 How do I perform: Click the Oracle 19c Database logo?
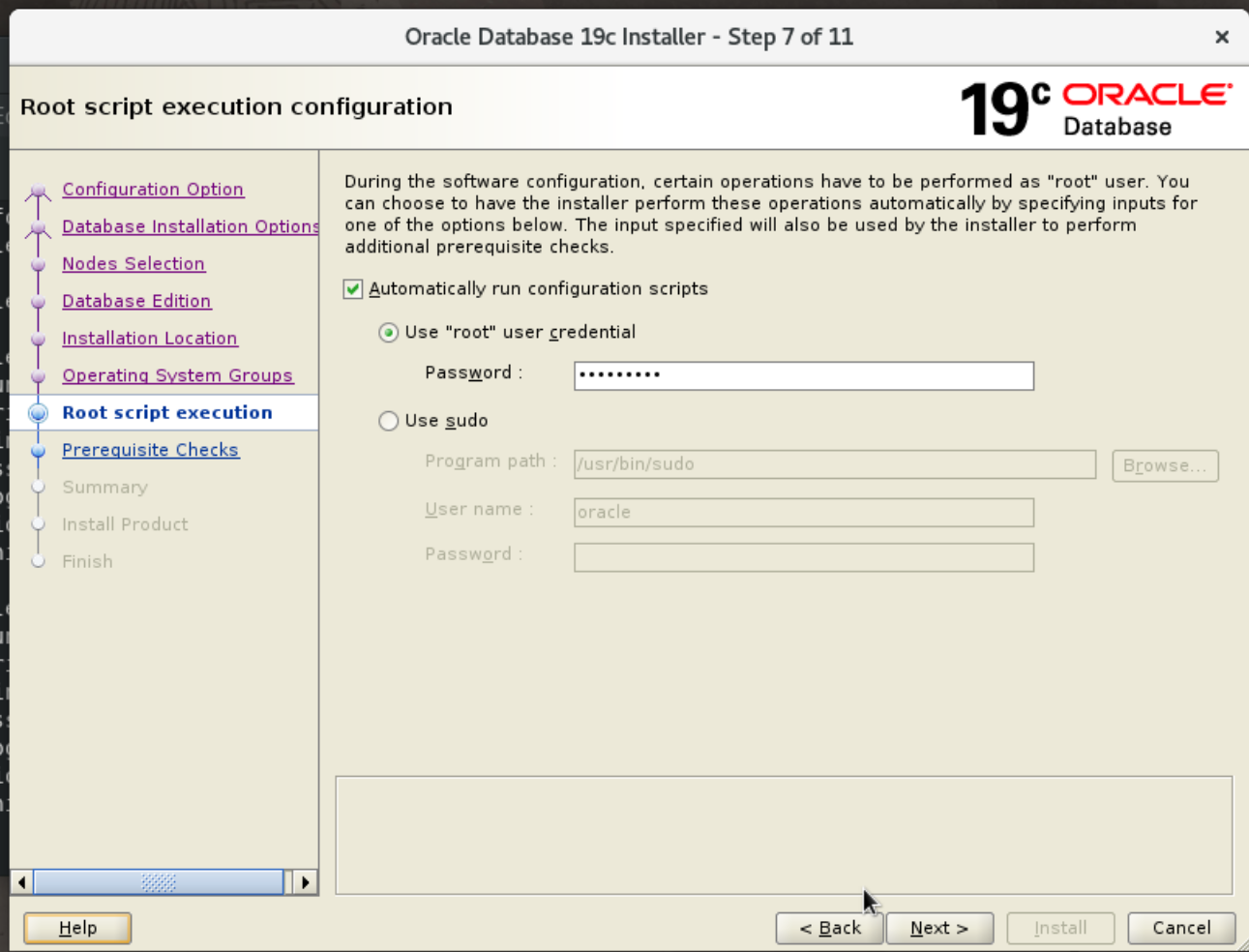click(x=1095, y=108)
